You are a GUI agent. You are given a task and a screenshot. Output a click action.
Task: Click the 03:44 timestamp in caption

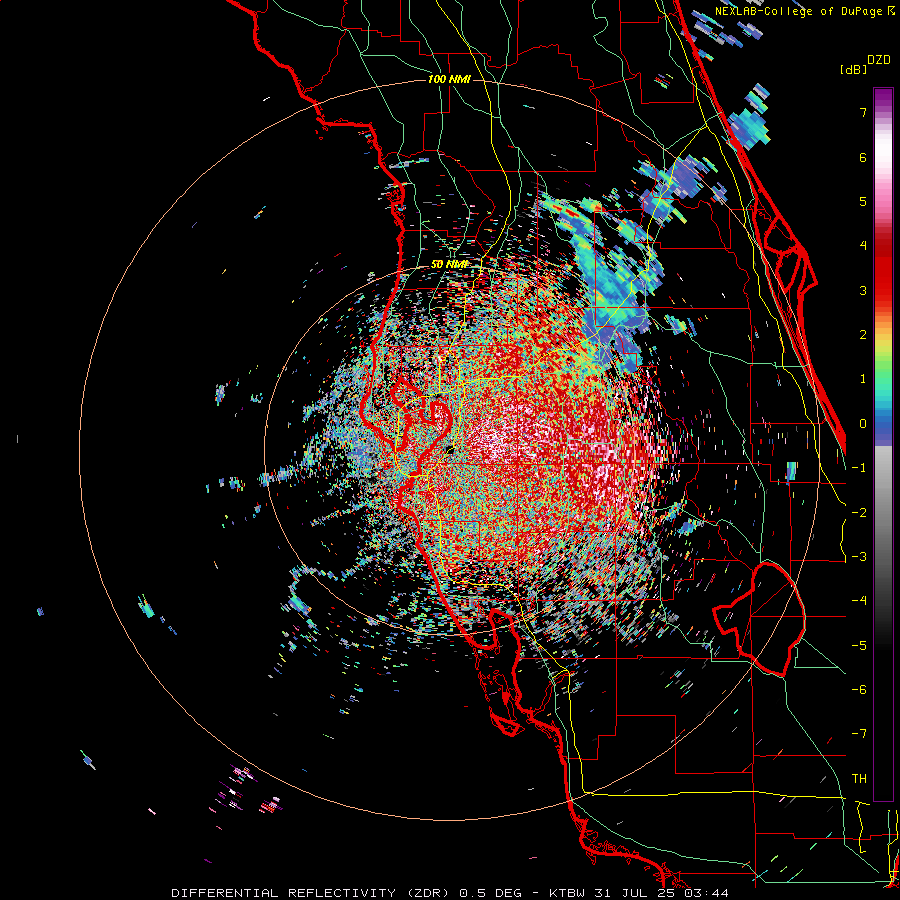(706, 893)
